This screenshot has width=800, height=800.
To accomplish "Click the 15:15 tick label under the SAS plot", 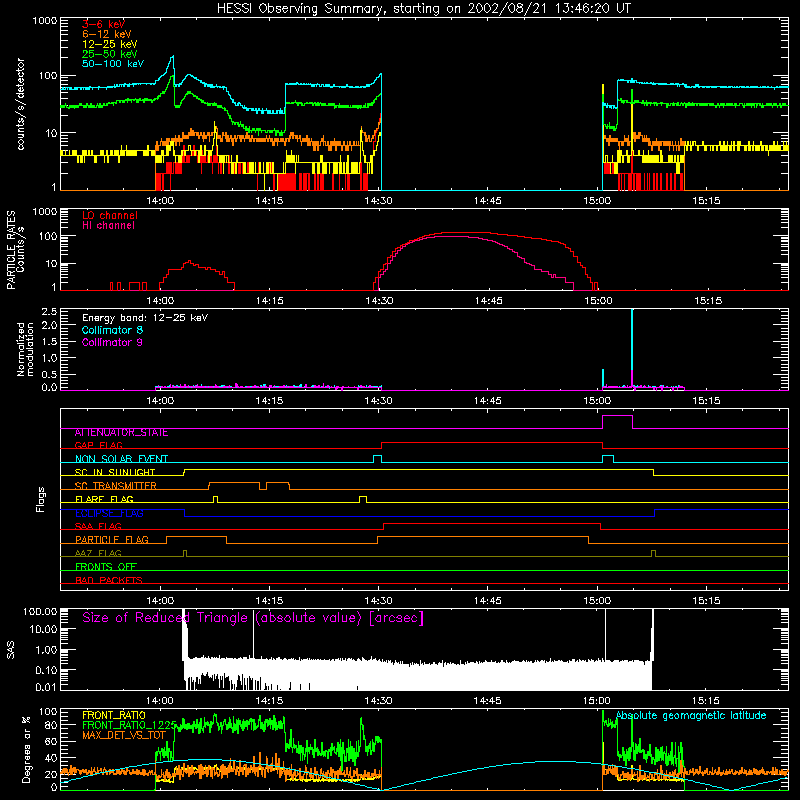I will click(x=706, y=701).
